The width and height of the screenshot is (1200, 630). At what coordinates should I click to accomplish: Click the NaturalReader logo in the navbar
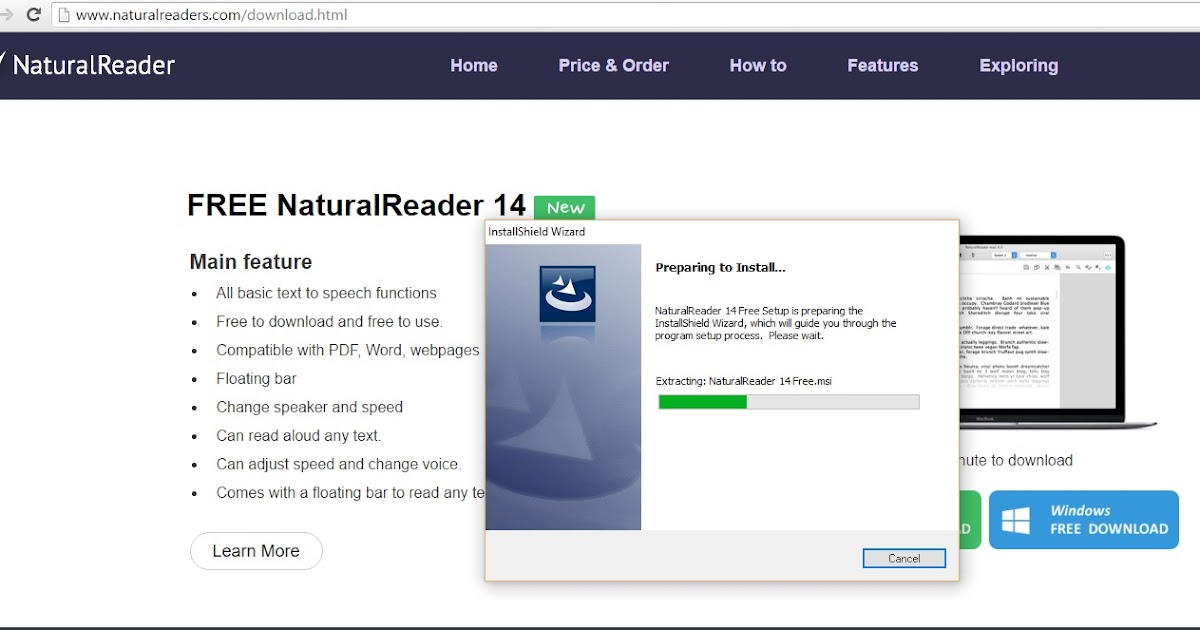pyautogui.click(x=90, y=65)
